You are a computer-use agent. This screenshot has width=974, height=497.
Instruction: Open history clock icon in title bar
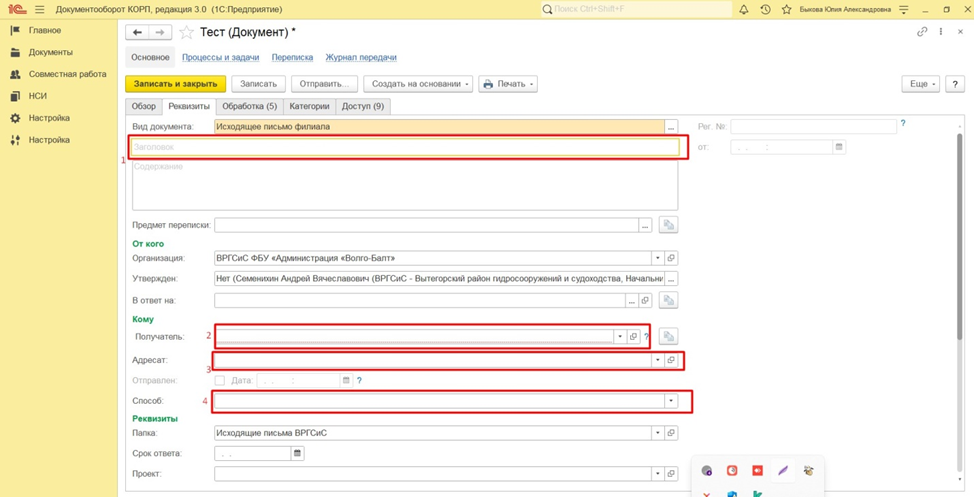[x=765, y=9]
